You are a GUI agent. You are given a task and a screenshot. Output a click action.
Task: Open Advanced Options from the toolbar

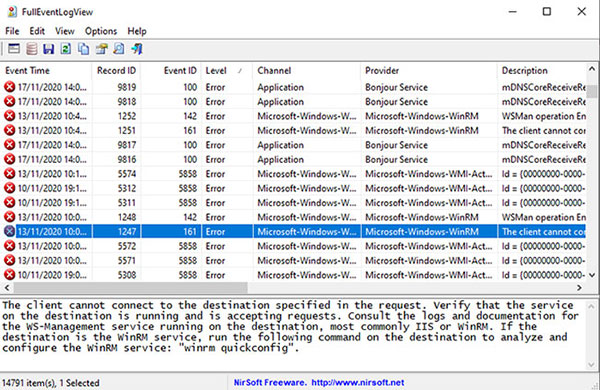(14, 49)
